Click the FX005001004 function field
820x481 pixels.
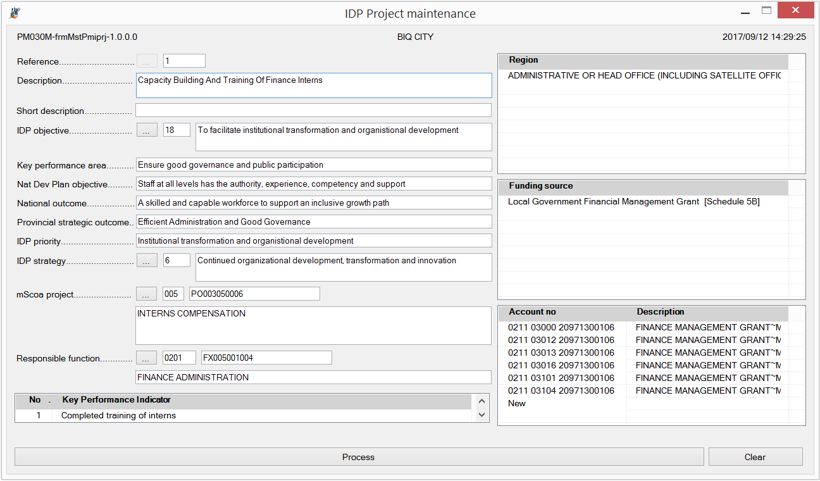266,358
